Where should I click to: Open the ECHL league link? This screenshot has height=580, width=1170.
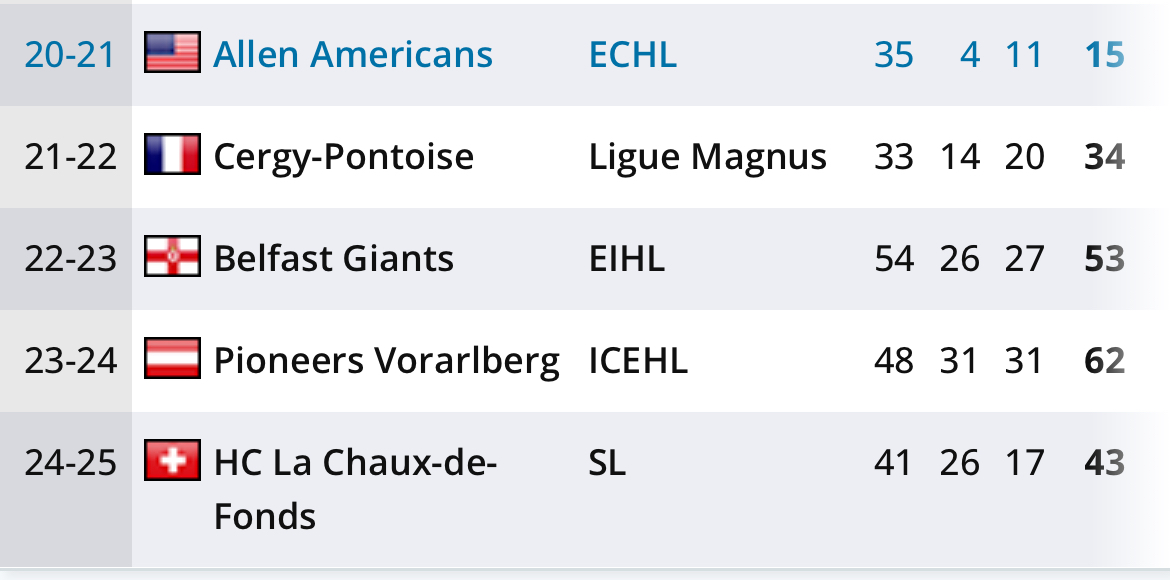(x=632, y=54)
